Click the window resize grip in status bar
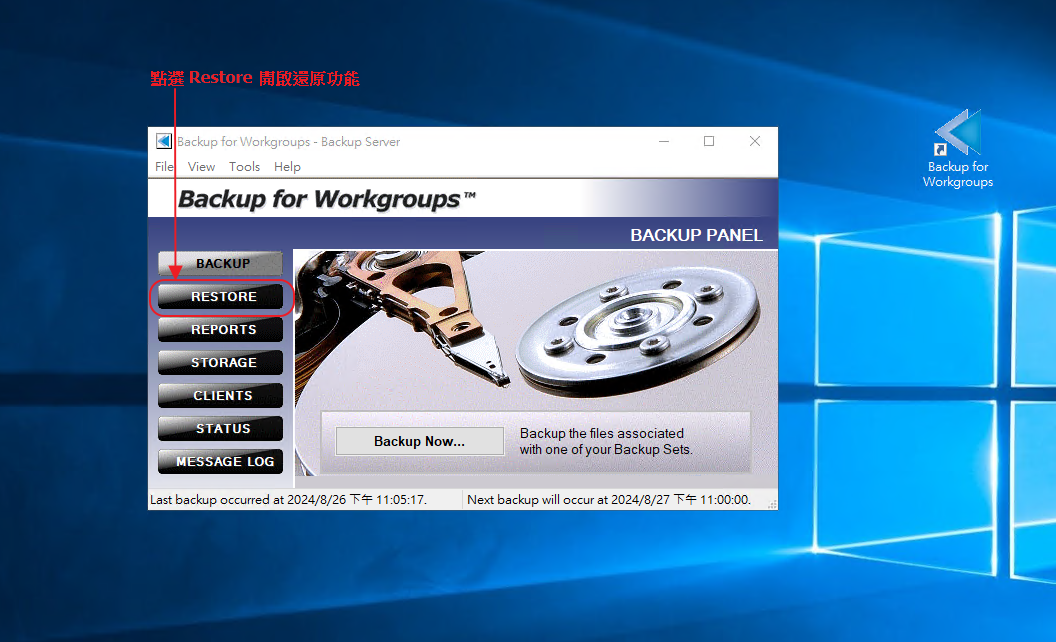The height and width of the screenshot is (642, 1056). 772,504
